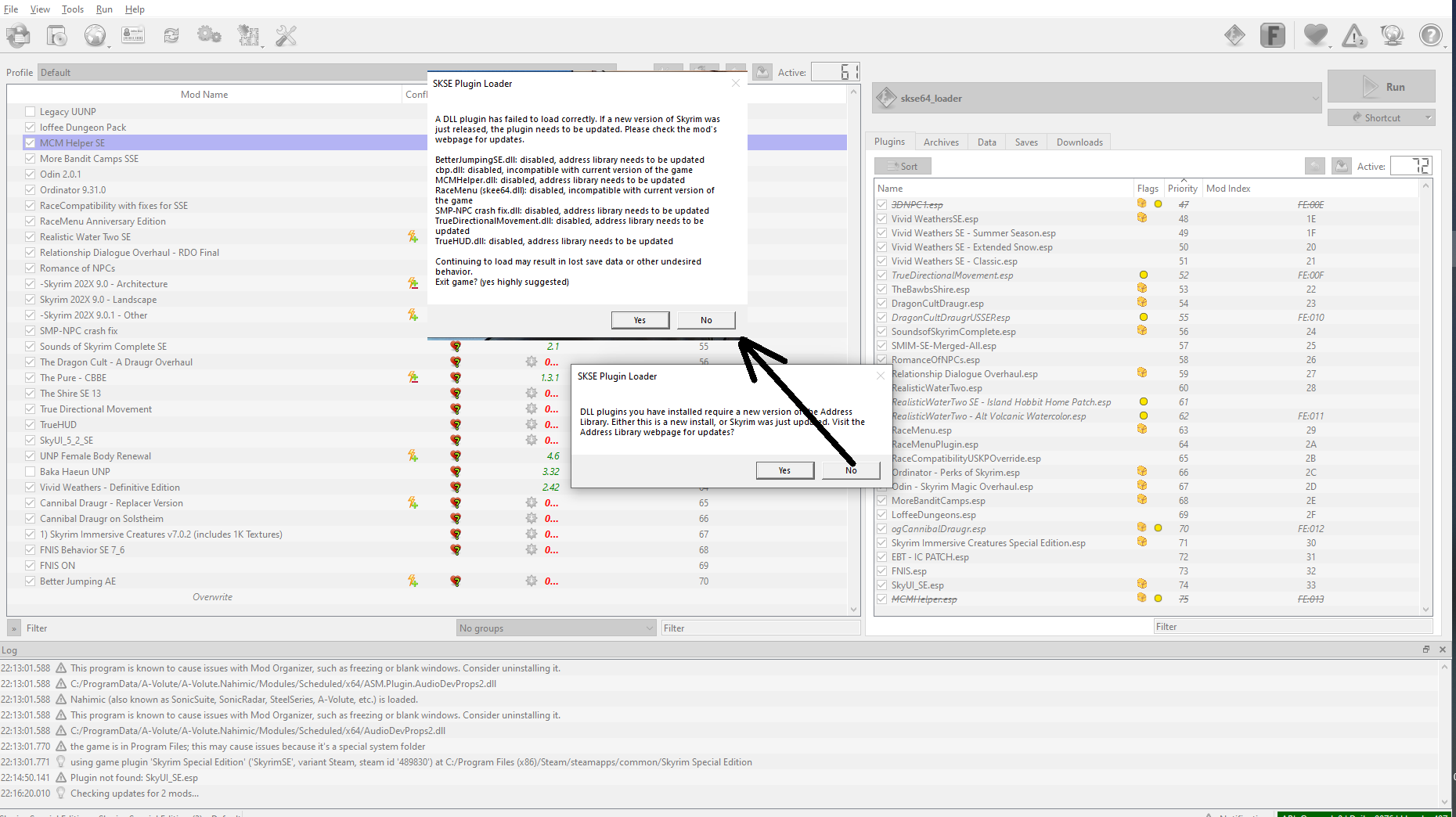Image resolution: width=1456 pixels, height=817 pixels.
Task: Open the skse64_loader executable dropdown
Action: (x=1097, y=98)
